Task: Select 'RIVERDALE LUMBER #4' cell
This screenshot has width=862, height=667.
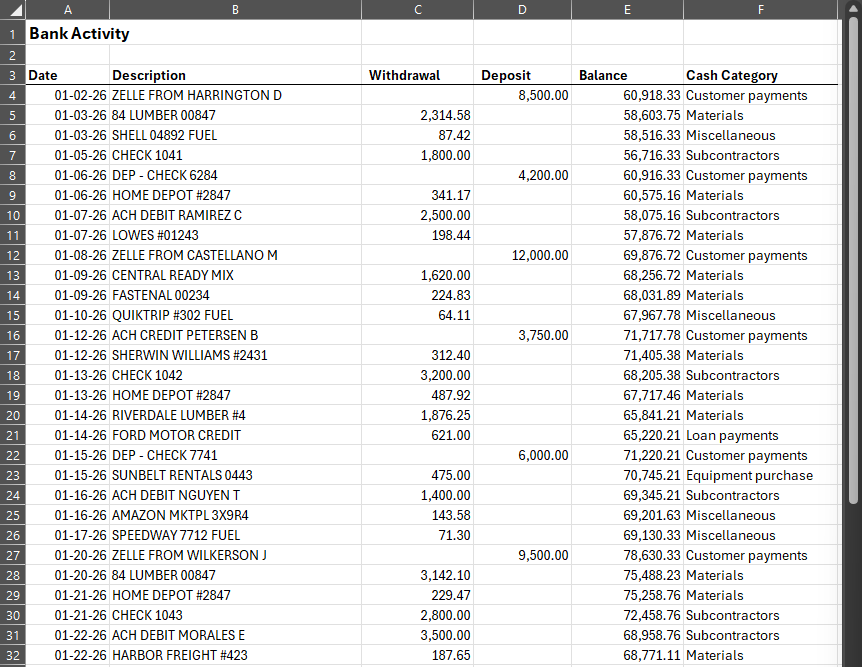Action: coord(235,416)
